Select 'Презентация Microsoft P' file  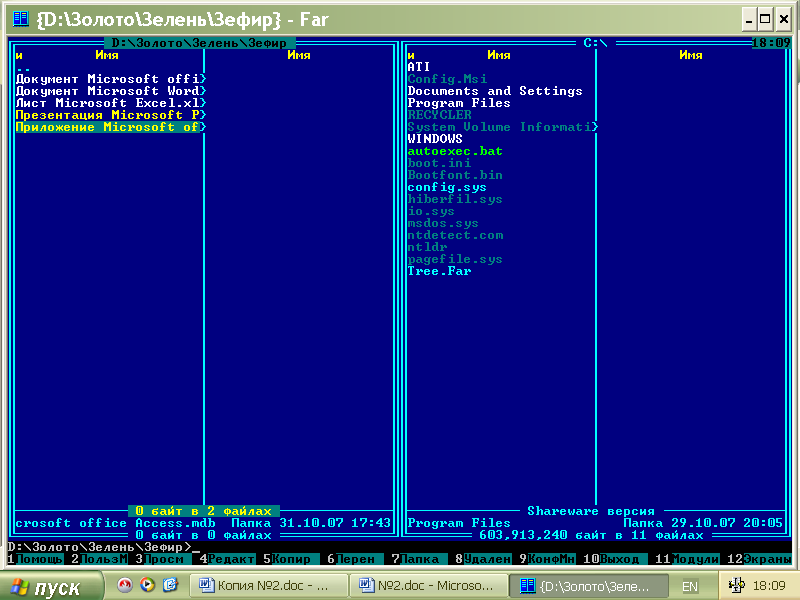110,115
